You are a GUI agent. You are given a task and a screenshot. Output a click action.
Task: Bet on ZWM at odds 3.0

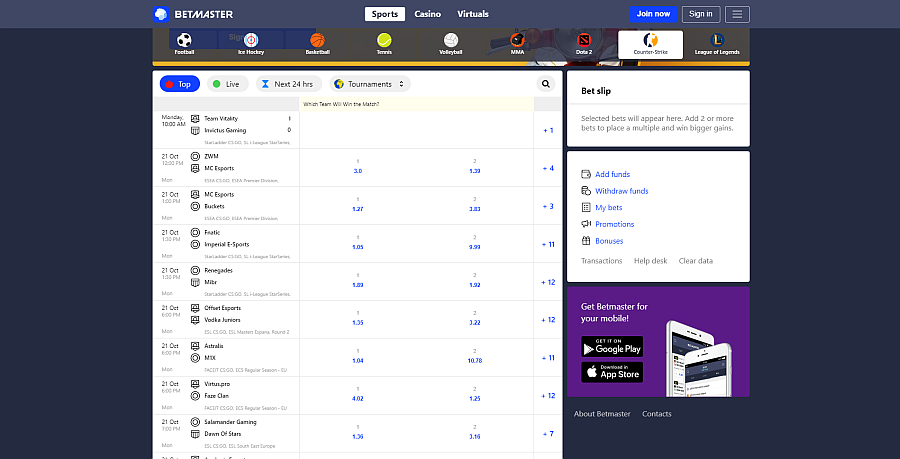click(x=358, y=171)
